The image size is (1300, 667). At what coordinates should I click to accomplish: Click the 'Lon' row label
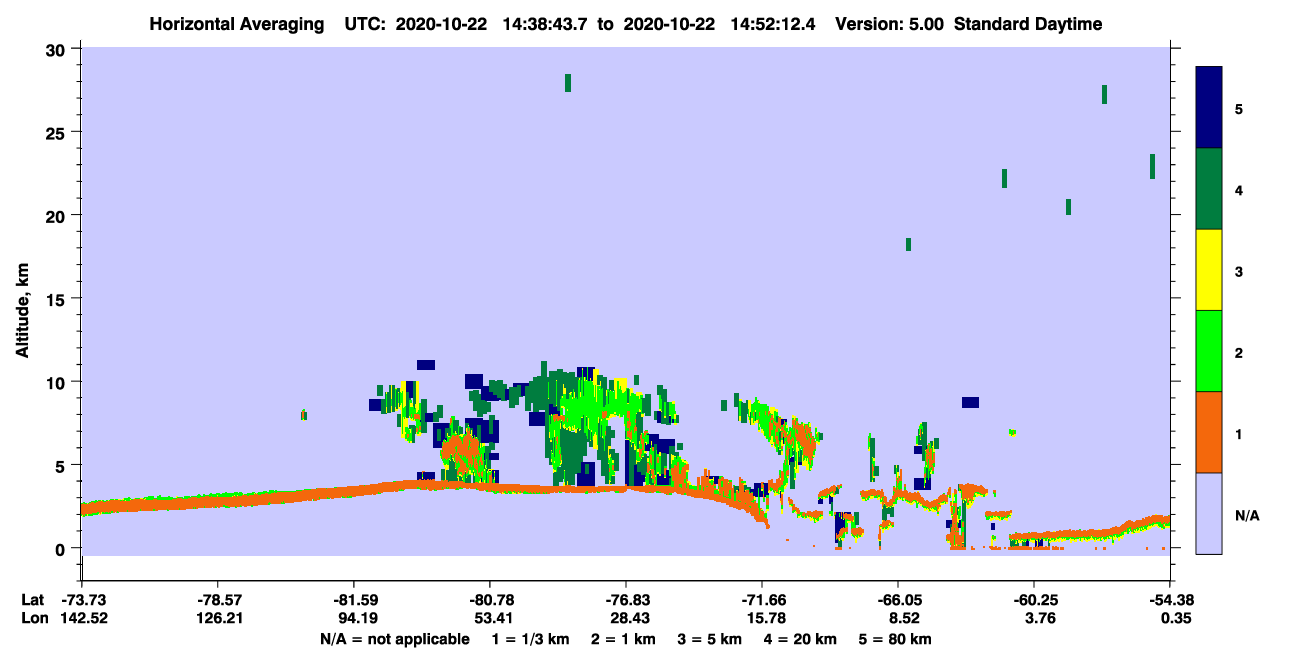click(34, 618)
